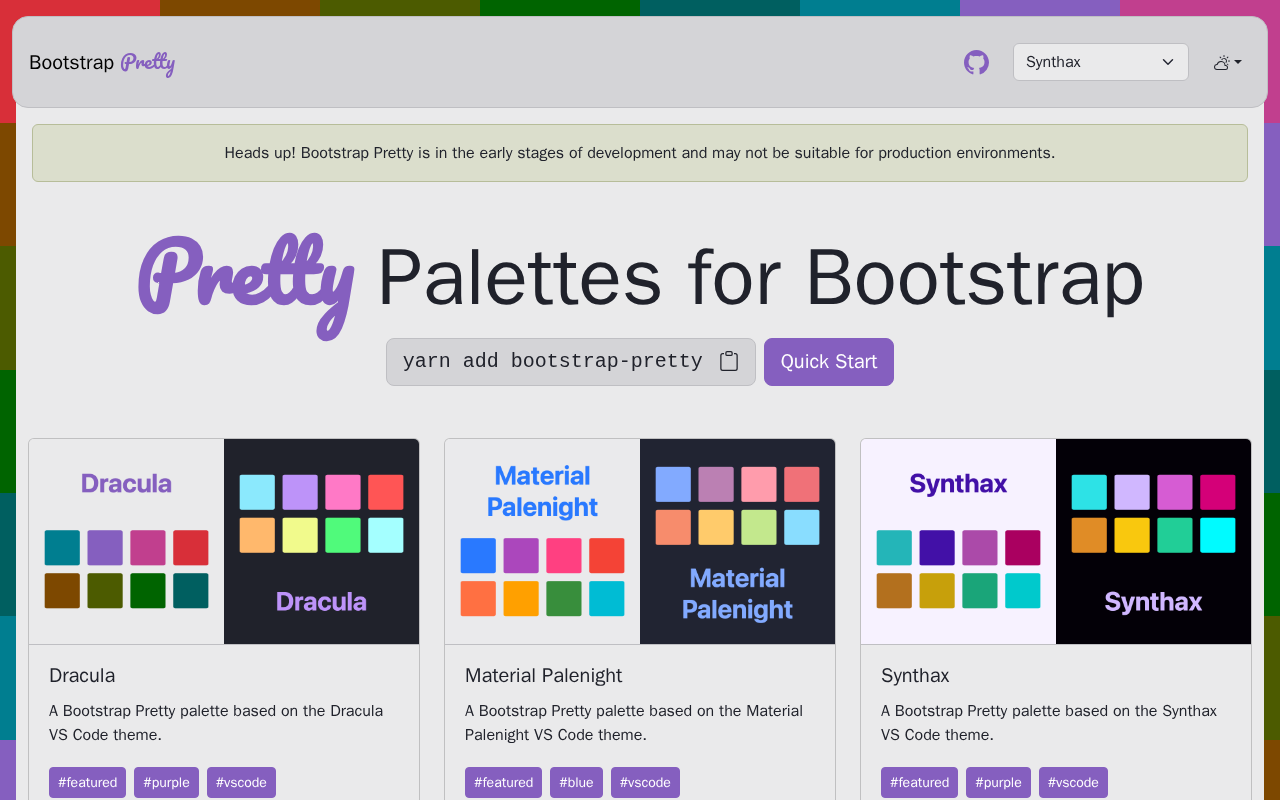Select the #purple tag under Dracula

[167, 782]
